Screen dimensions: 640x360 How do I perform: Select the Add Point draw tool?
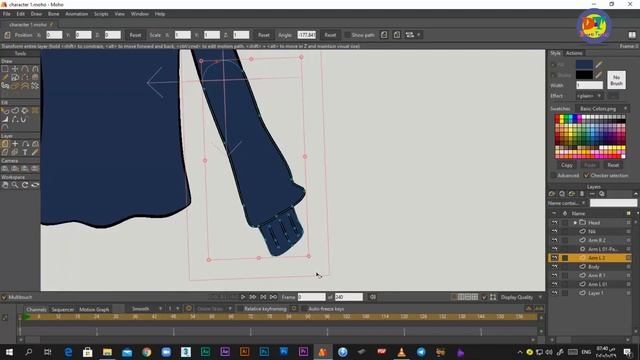tap(25, 69)
